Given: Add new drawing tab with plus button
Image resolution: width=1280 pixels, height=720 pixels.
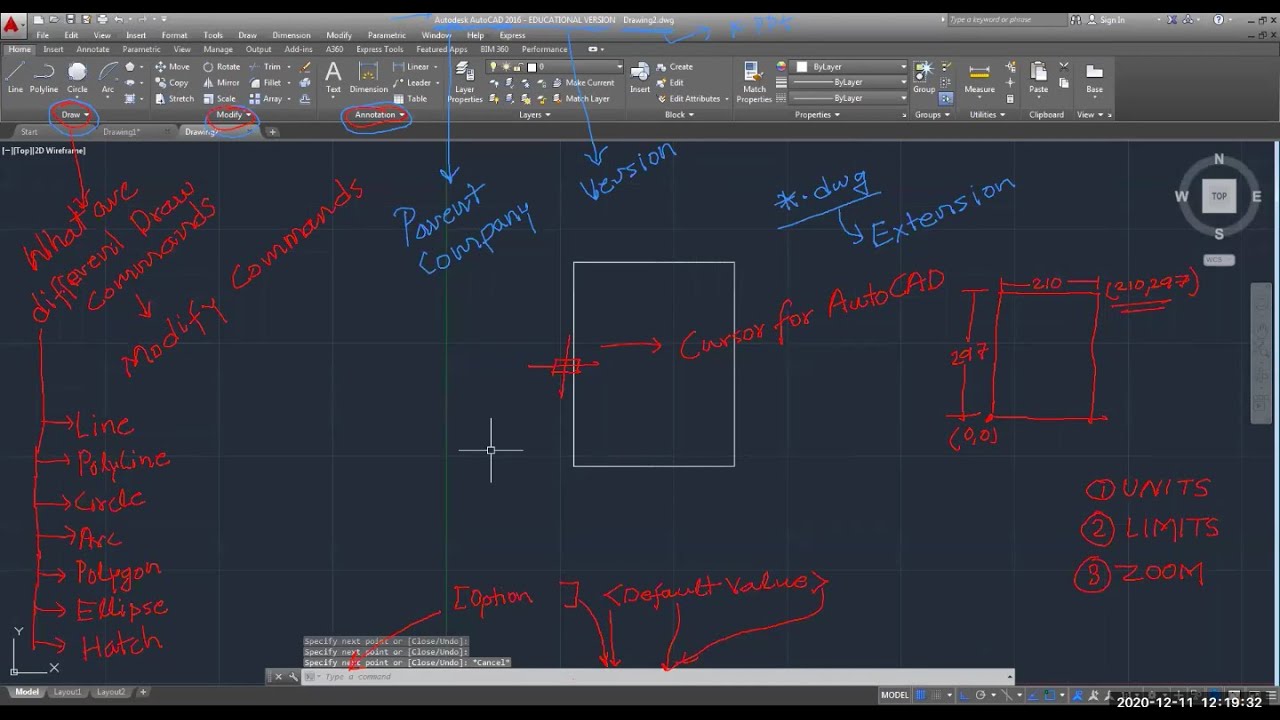Looking at the screenshot, I should point(272,132).
